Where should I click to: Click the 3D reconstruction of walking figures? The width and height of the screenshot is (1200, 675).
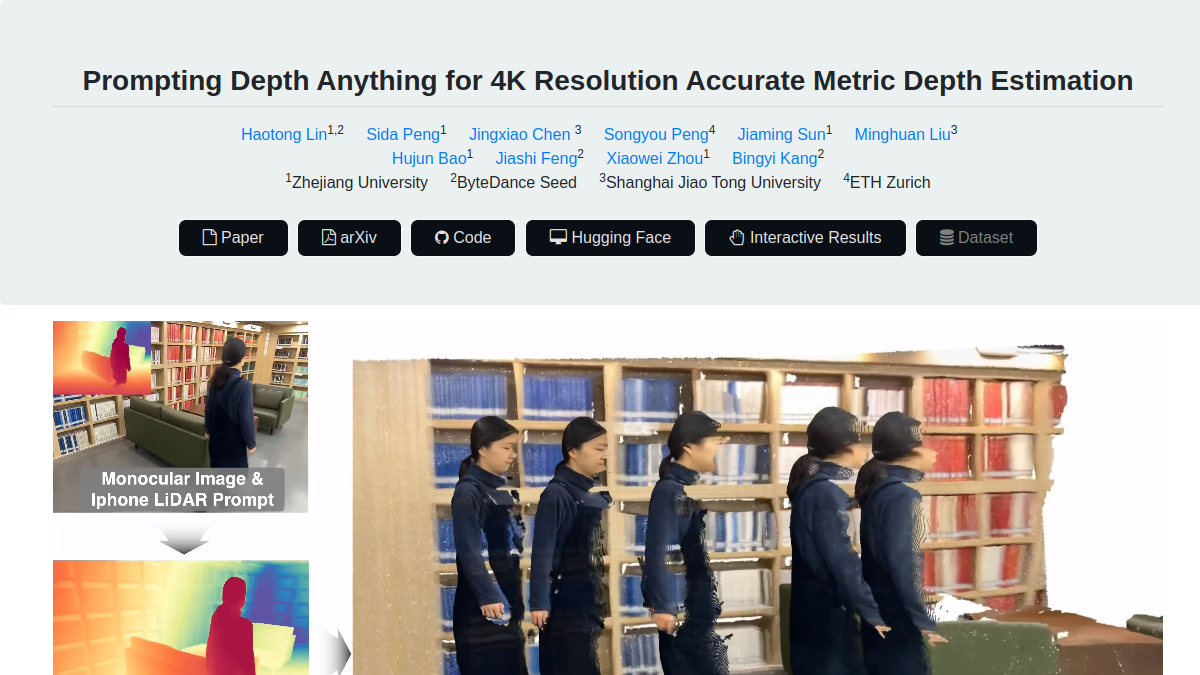tap(758, 510)
